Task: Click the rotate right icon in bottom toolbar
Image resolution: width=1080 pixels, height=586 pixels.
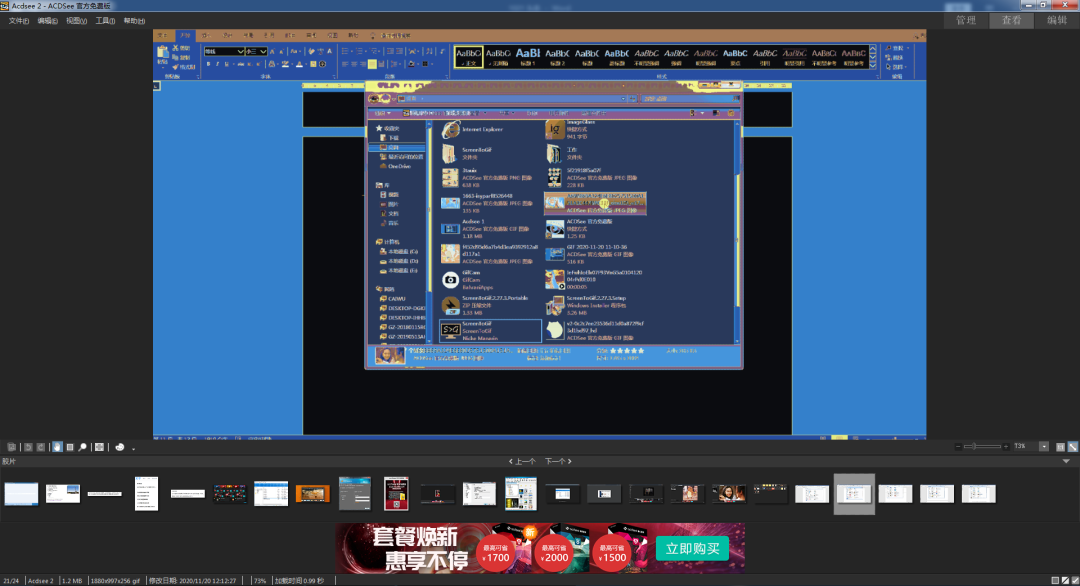Action: pyautogui.click(x=41, y=447)
